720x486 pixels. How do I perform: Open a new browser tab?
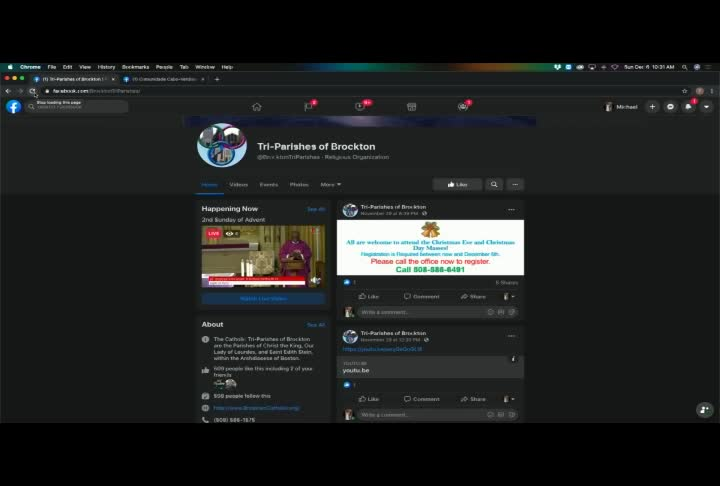pyautogui.click(x=217, y=79)
